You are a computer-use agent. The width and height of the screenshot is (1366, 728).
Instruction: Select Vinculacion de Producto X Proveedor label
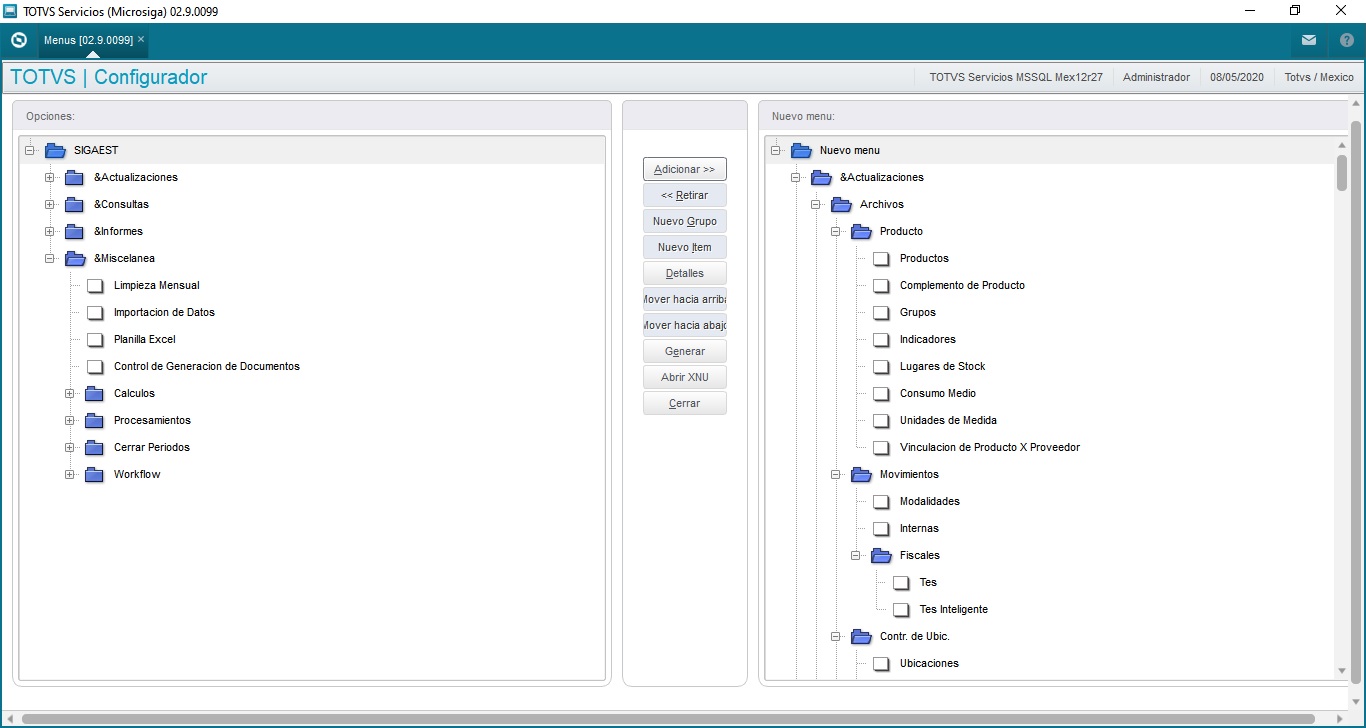[x=990, y=447]
